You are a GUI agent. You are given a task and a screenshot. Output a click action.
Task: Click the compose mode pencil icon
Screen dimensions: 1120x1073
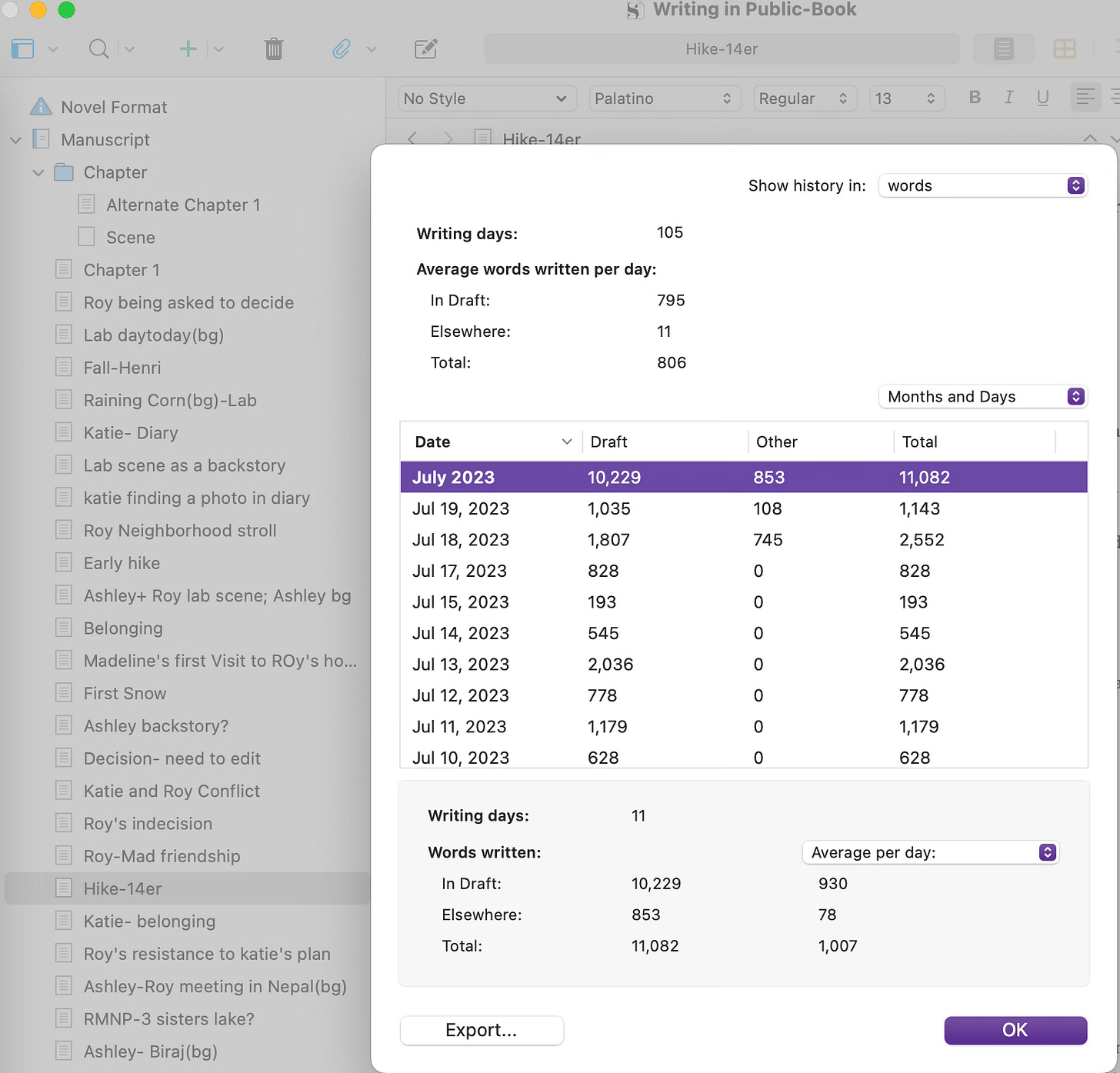click(x=425, y=49)
